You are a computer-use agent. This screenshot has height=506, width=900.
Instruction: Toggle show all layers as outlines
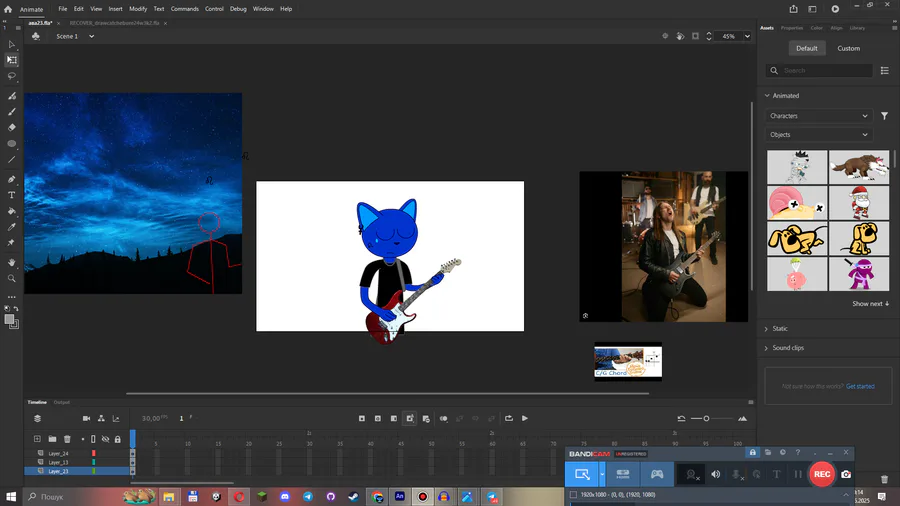click(x=94, y=439)
